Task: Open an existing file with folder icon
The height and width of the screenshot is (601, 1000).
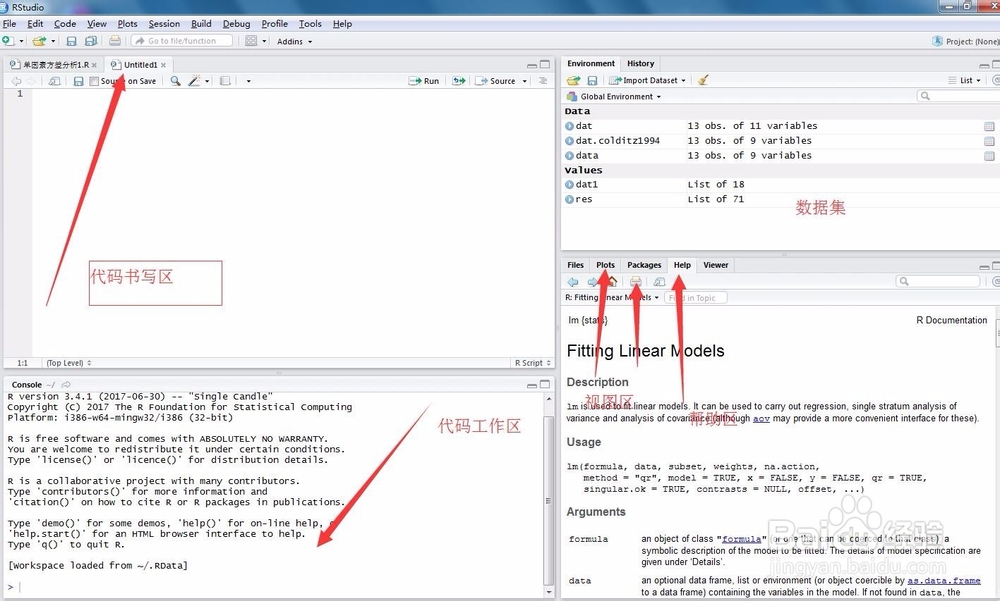Action: [40, 41]
